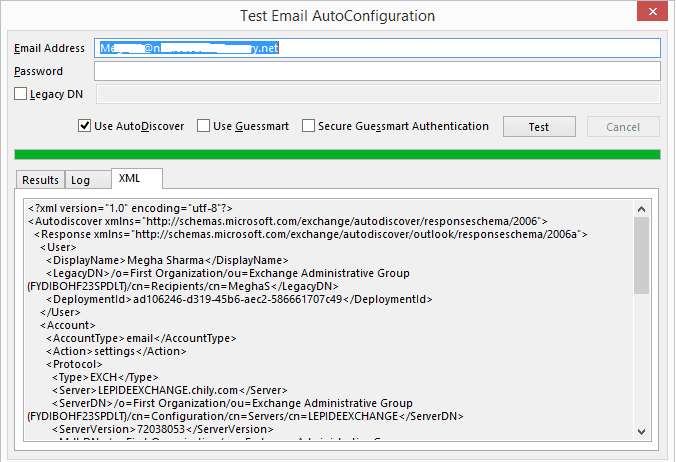Click the XML pane scroll down arrow
The image size is (676, 462).
point(641,430)
